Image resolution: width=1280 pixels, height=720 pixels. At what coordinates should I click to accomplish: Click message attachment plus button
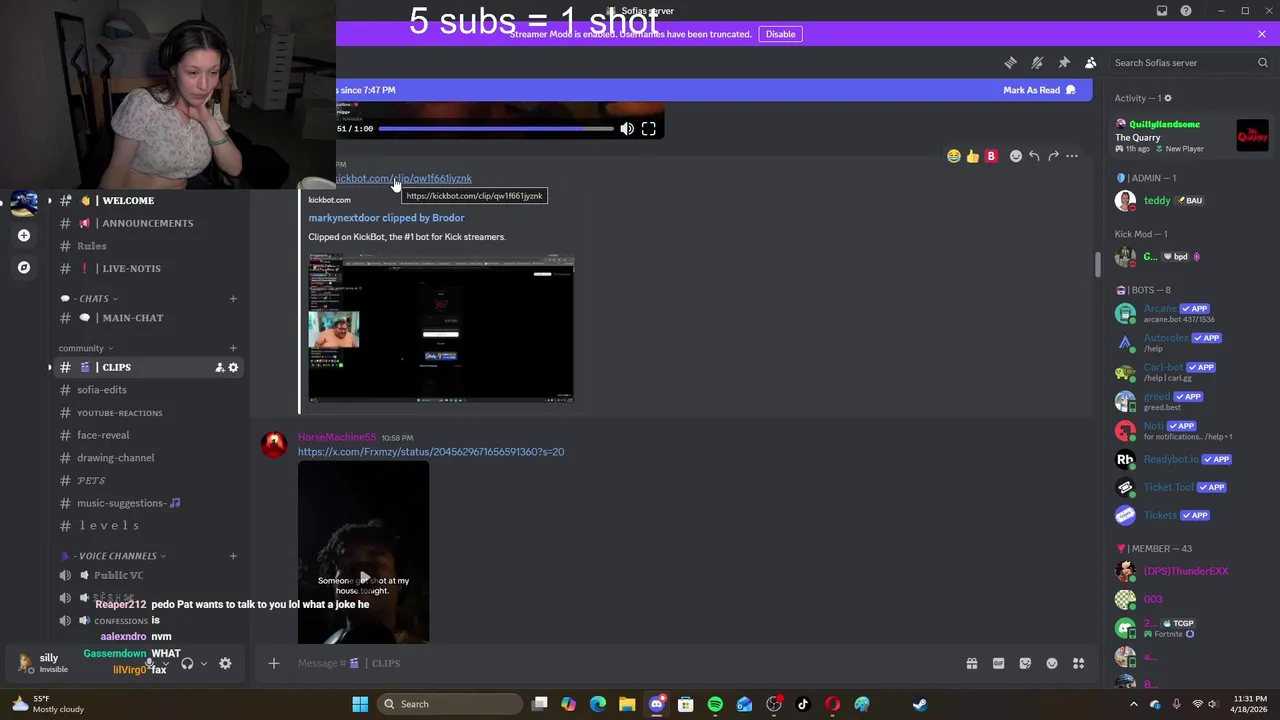coord(273,663)
